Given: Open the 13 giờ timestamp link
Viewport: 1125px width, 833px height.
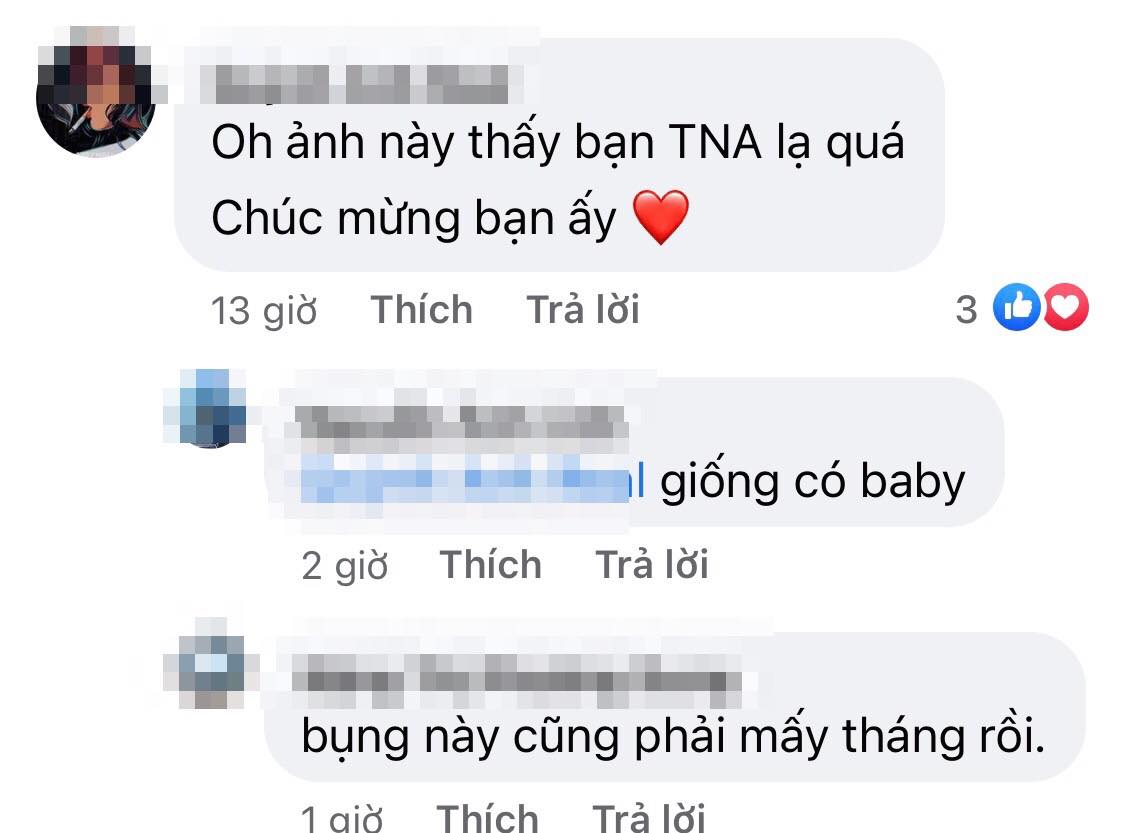Looking at the screenshot, I should click(x=264, y=311).
